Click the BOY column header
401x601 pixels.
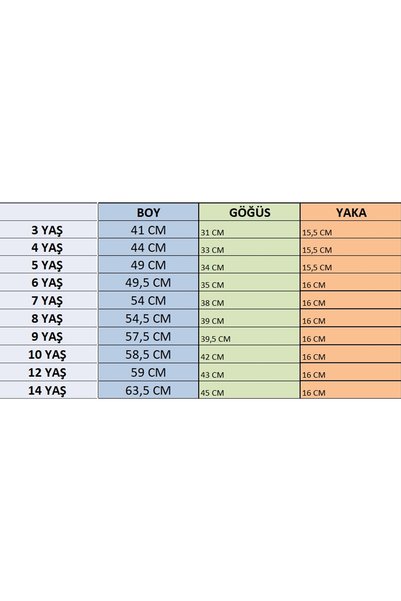coord(148,212)
